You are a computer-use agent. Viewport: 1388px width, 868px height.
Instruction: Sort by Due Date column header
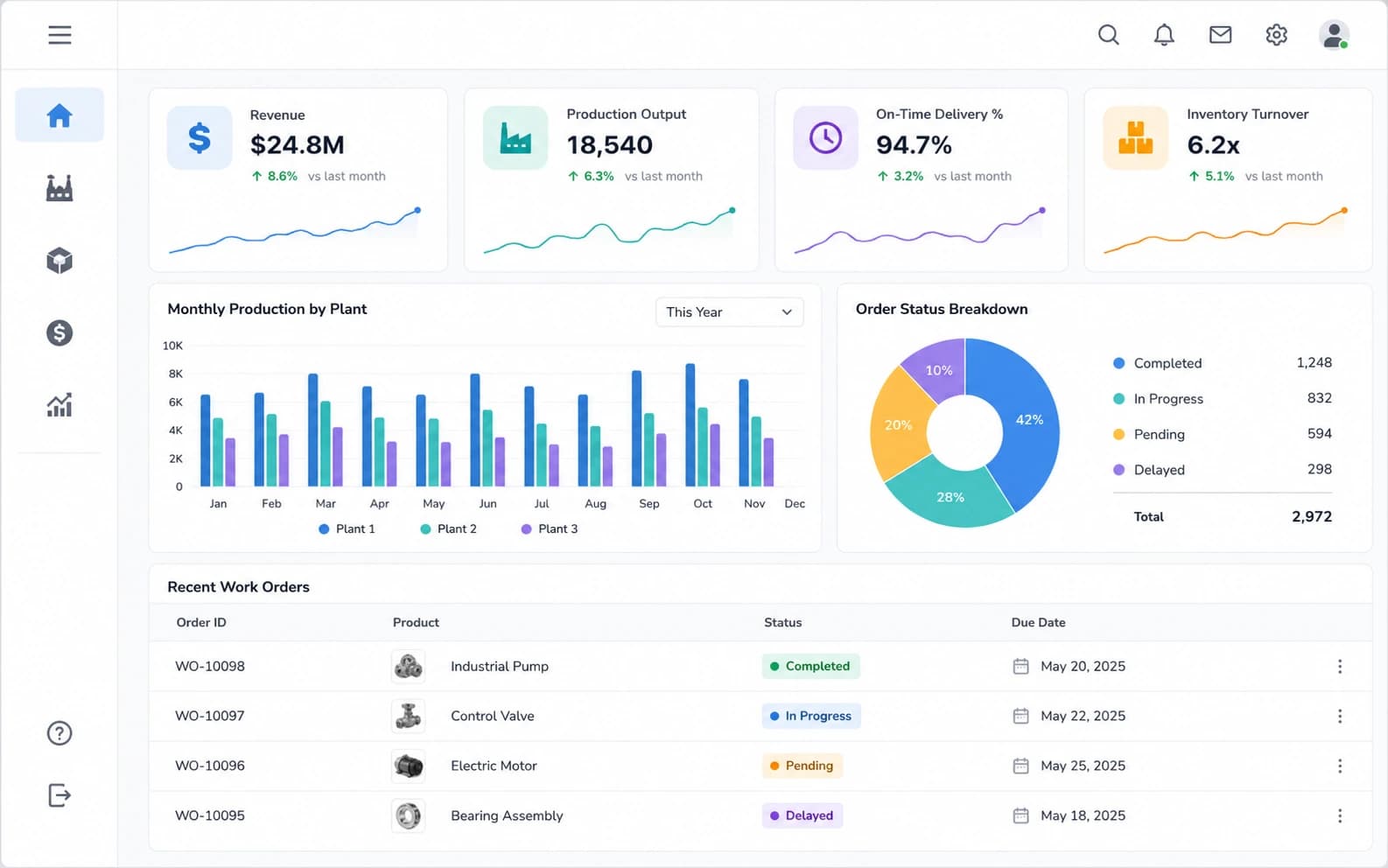pyautogui.click(x=1038, y=622)
